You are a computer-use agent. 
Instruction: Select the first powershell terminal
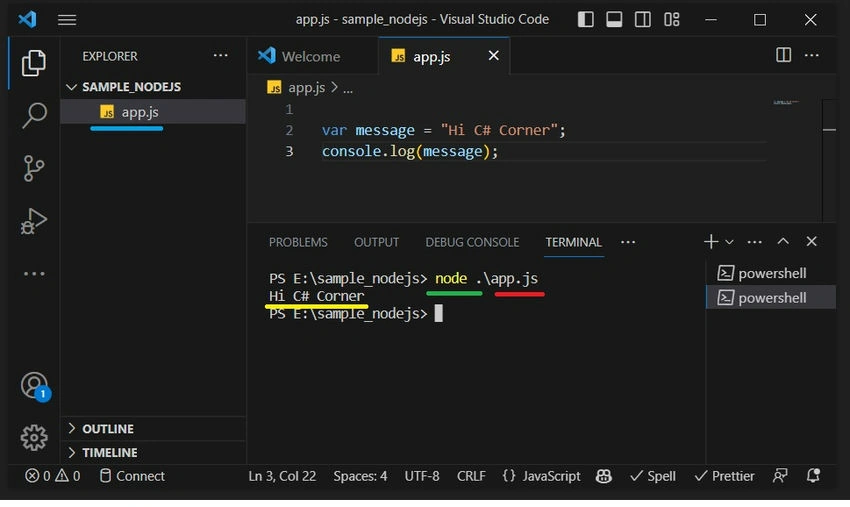[771, 273]
